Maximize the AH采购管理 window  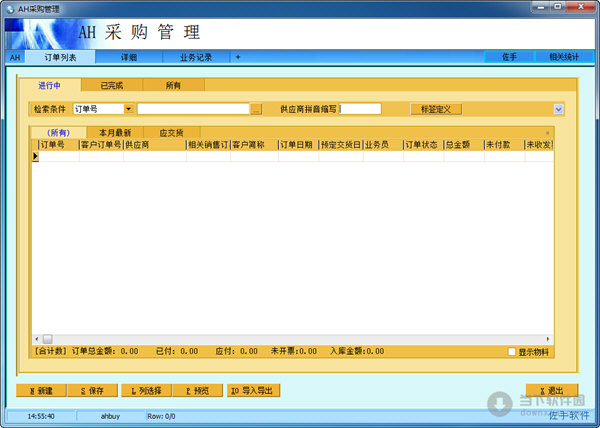558,7
